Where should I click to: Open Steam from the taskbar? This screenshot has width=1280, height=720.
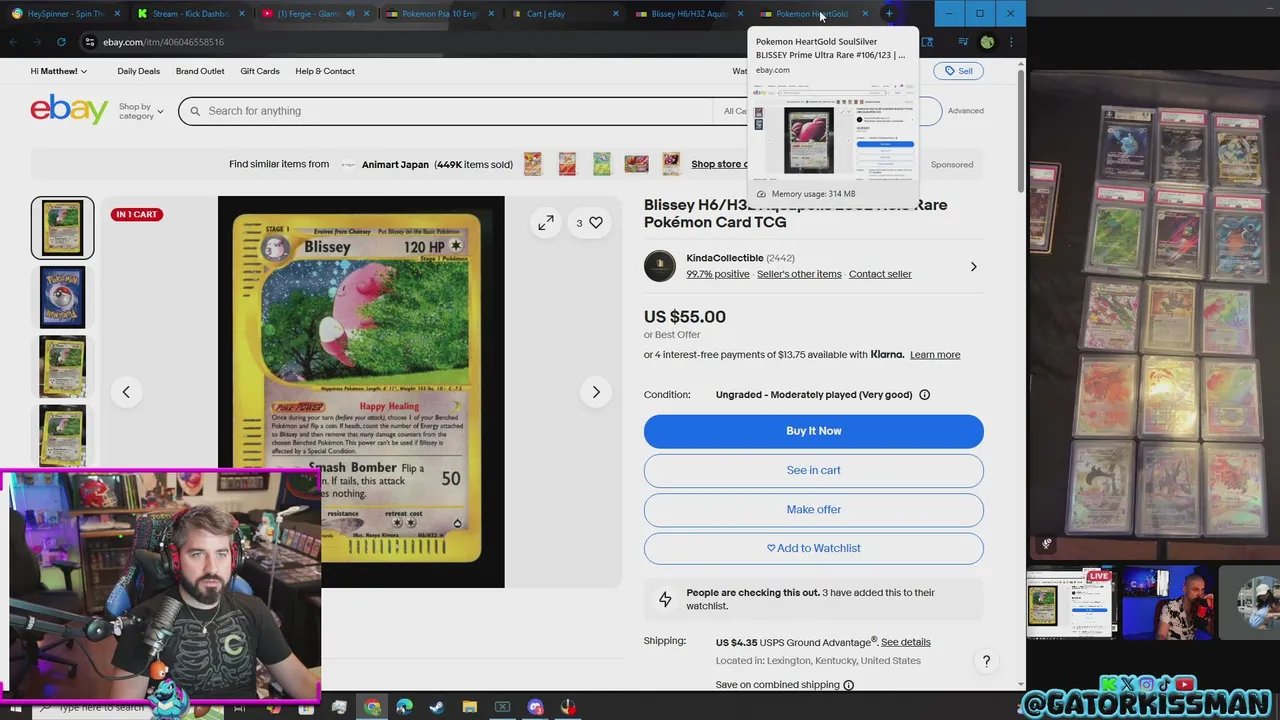click(437, 707)
